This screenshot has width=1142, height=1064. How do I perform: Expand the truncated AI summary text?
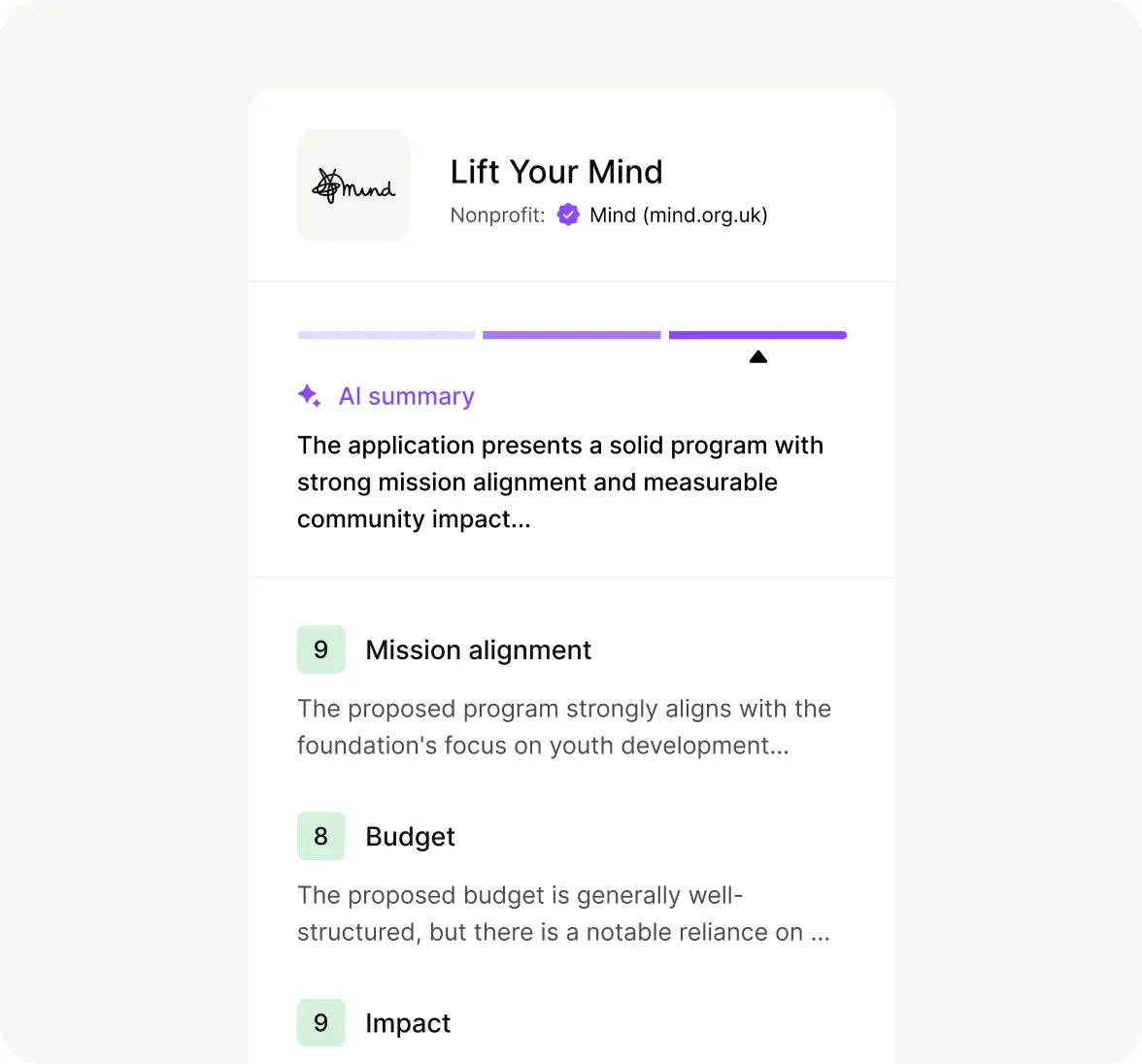pos(559,482)
